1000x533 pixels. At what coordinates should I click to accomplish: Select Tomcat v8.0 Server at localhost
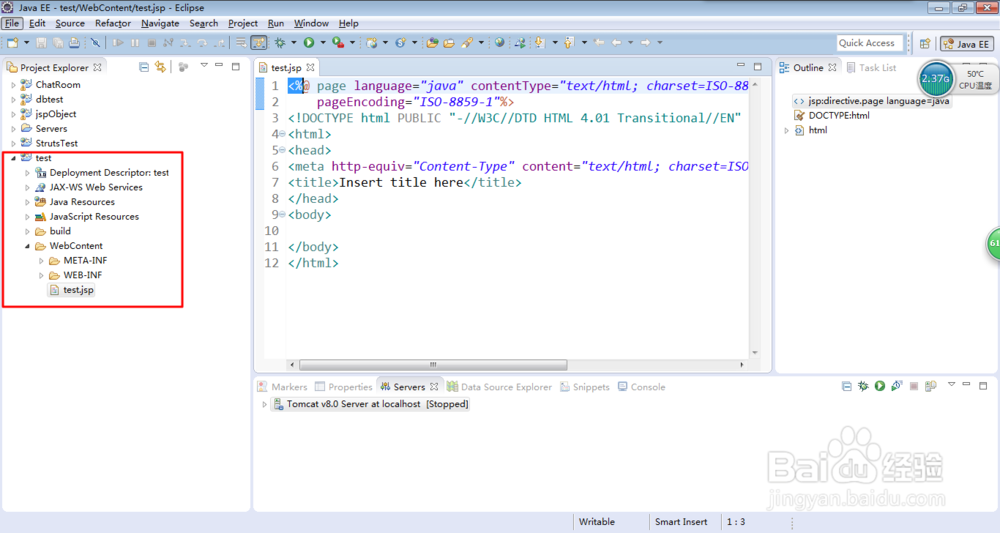pyautogui.click(x=371, y=404)
